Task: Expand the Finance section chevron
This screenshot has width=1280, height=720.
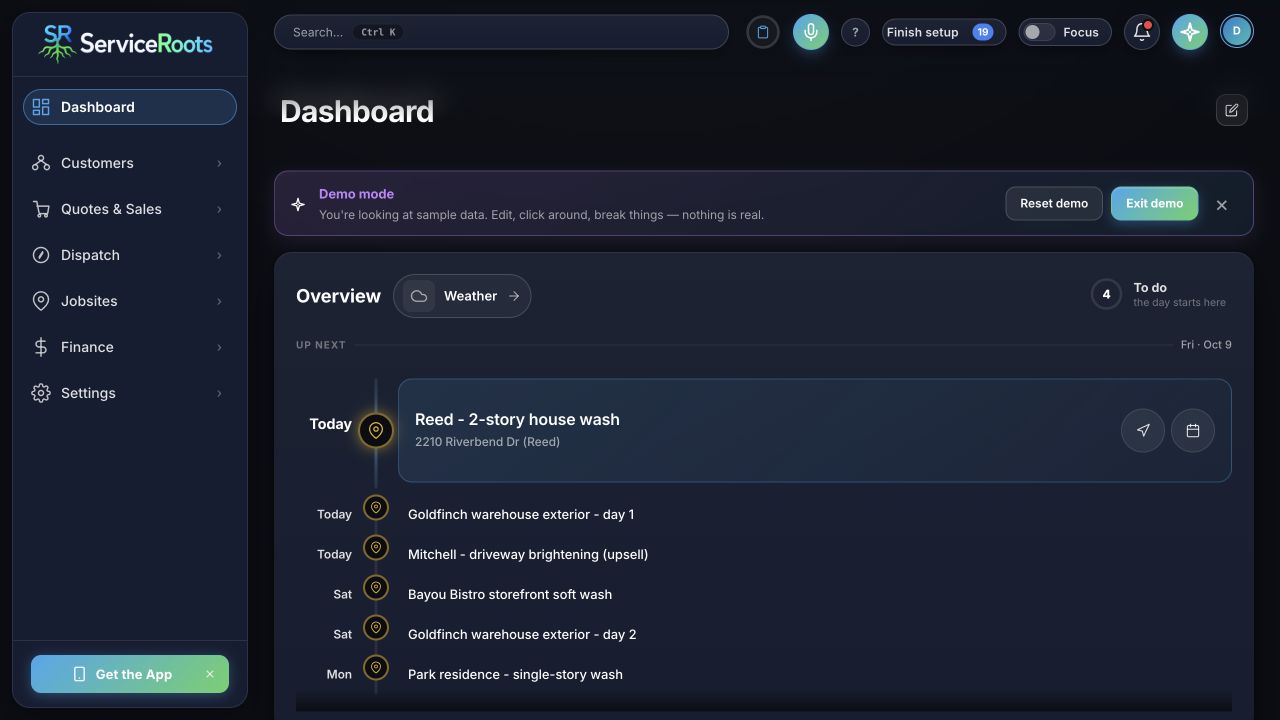Action: tap(219, 347)
